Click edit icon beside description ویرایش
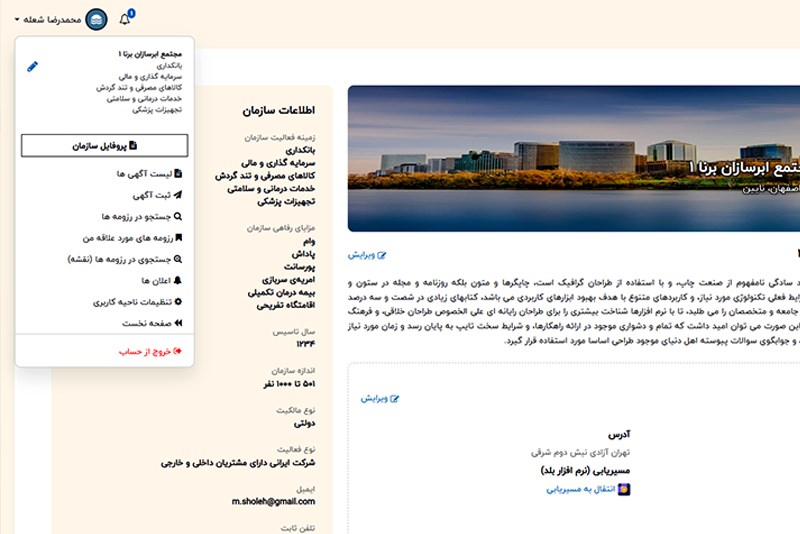 (382, 255)
